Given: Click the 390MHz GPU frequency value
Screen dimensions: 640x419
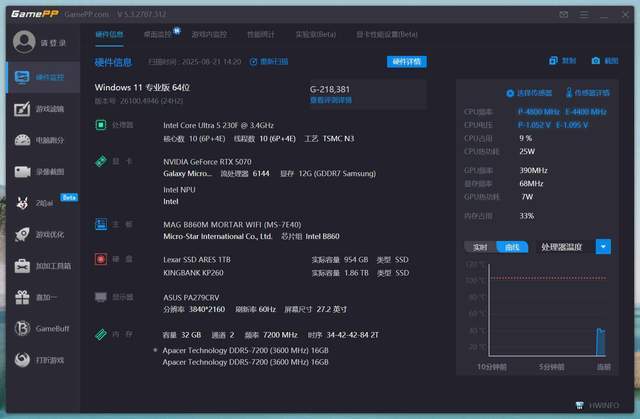Looking at the screenshot, I should click(533, 170).
